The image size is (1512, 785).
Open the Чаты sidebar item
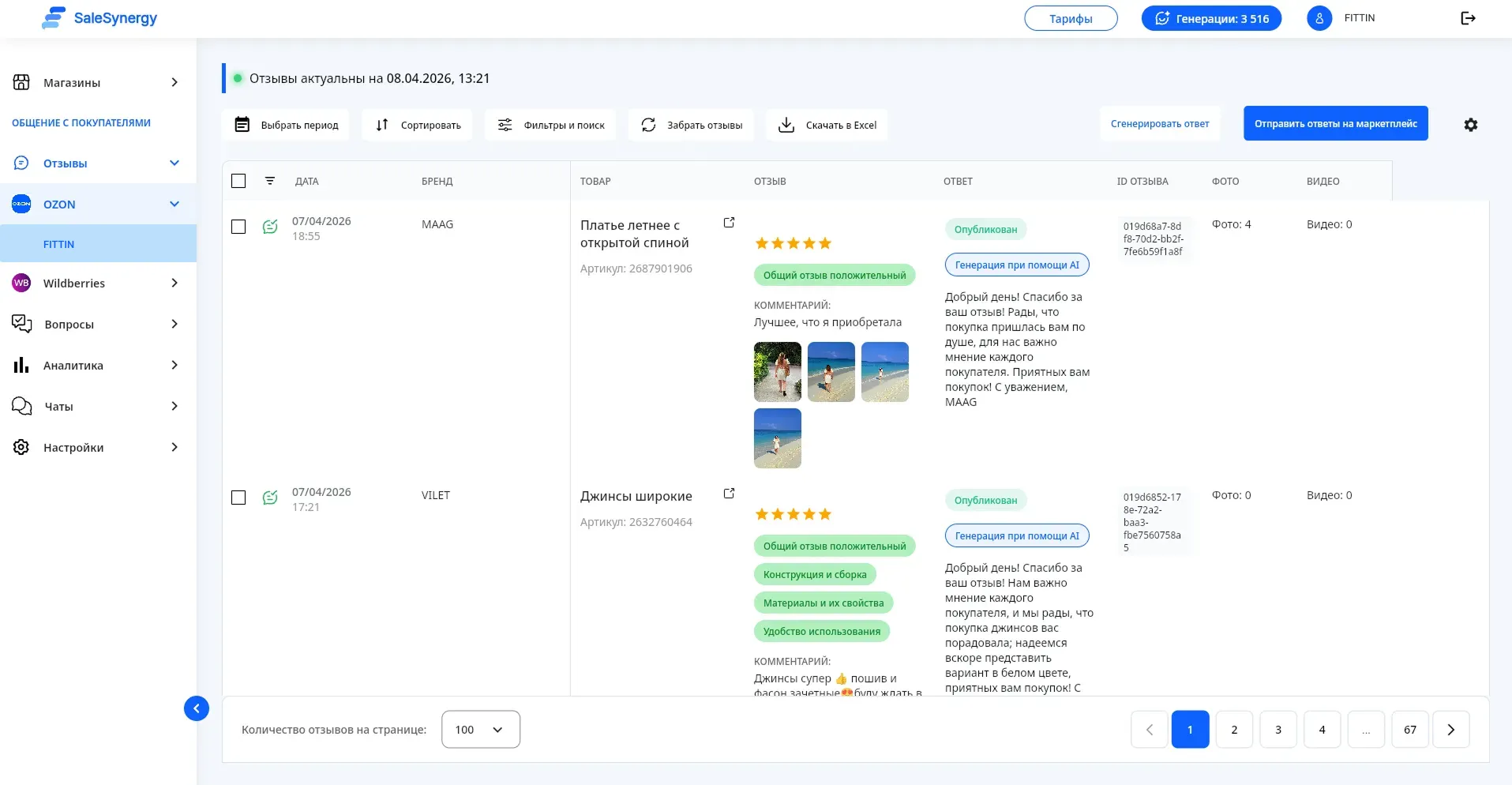point(98,407)
